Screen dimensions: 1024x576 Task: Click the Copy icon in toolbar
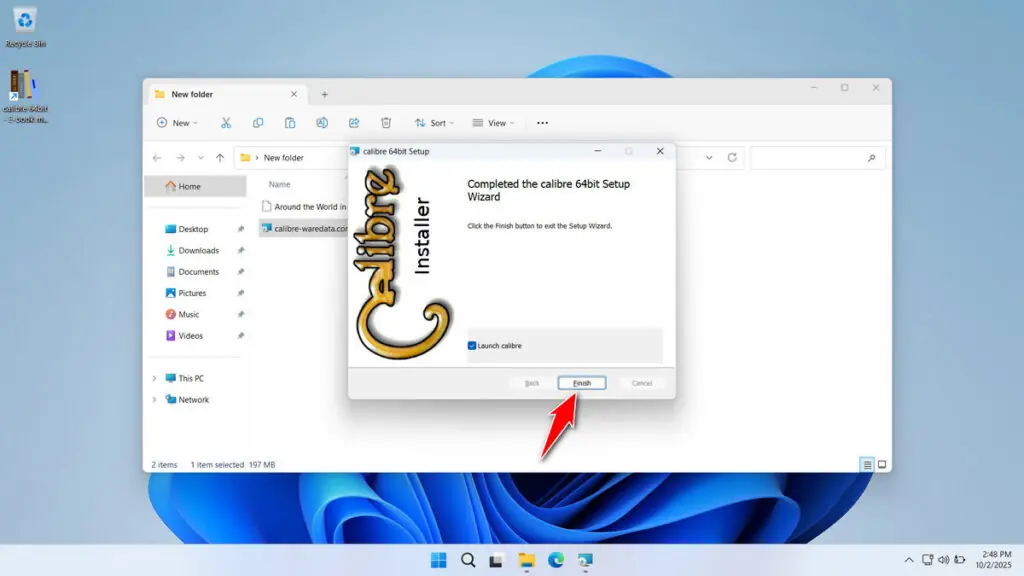point(258,123)
